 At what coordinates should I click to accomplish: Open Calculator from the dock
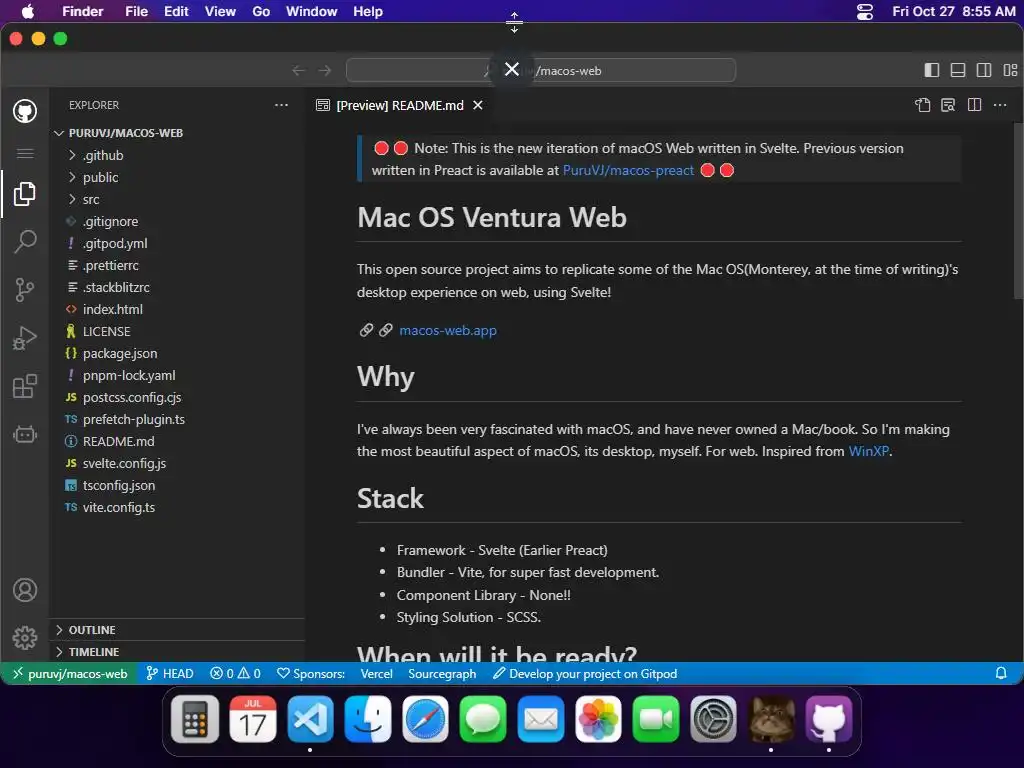click(195, 720)
